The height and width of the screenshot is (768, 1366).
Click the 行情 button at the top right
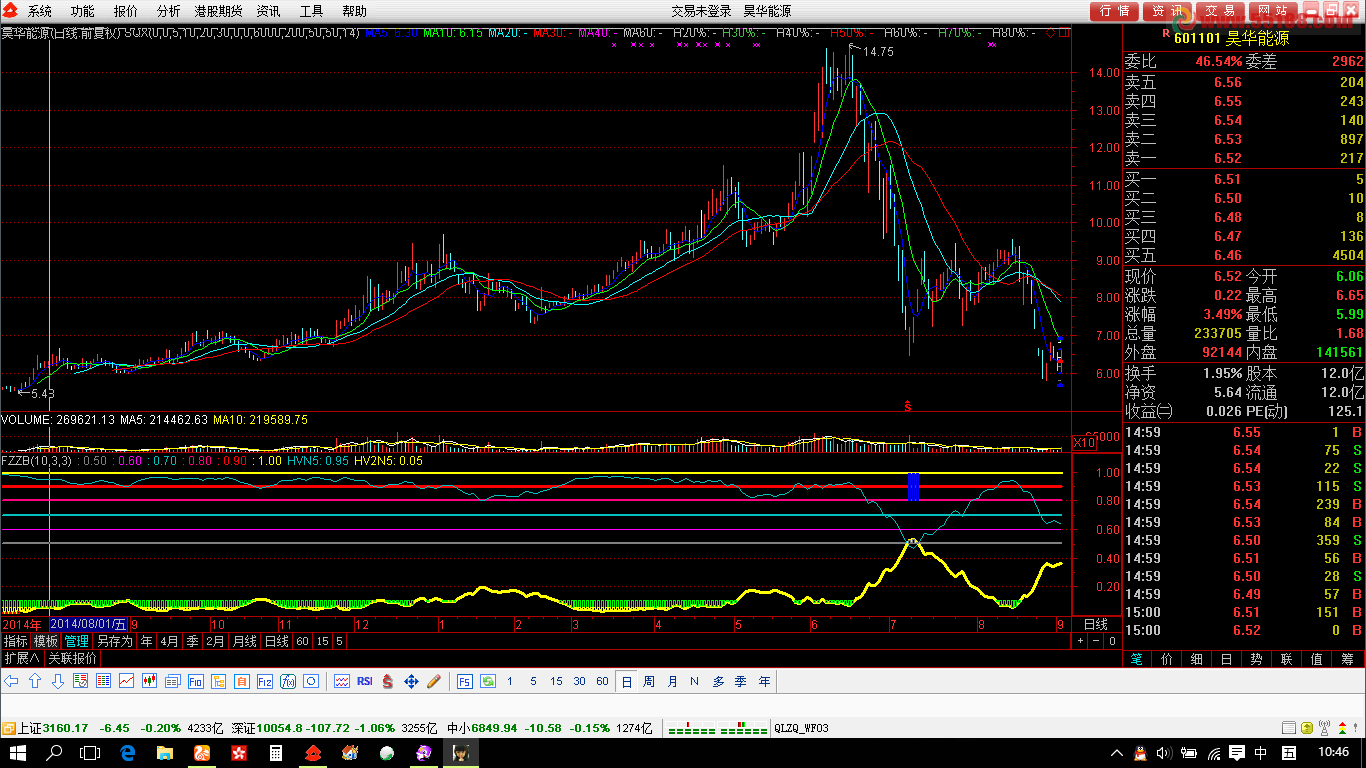(1114, 11)
